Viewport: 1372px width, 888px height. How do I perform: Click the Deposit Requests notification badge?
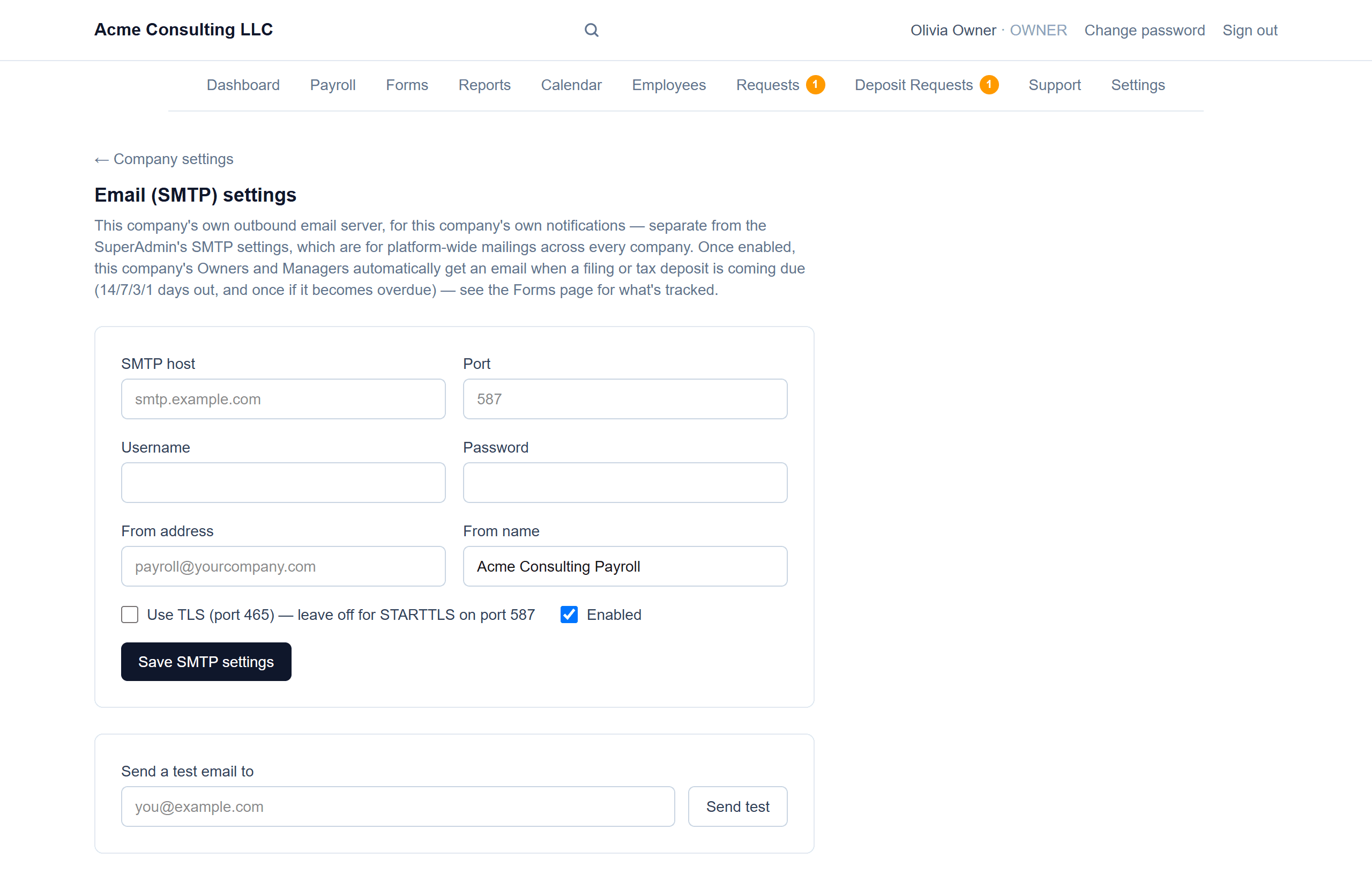(x=989, y=85)
